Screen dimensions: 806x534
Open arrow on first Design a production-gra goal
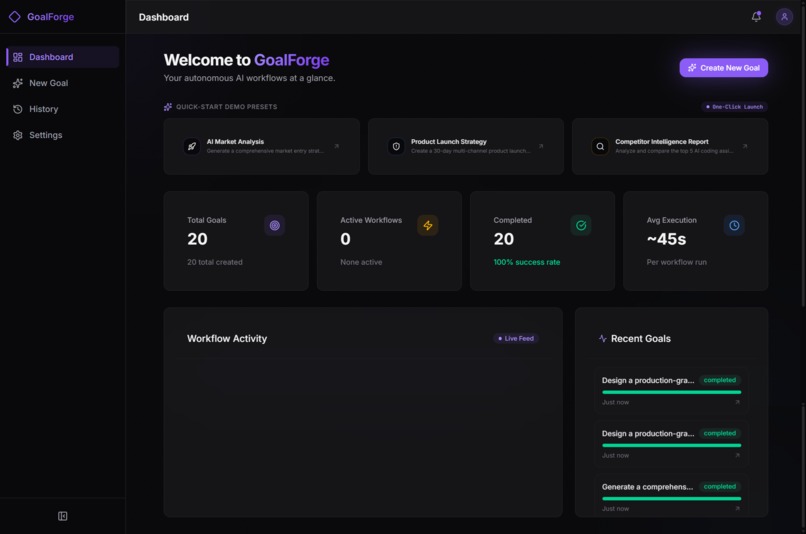[737, 402]
